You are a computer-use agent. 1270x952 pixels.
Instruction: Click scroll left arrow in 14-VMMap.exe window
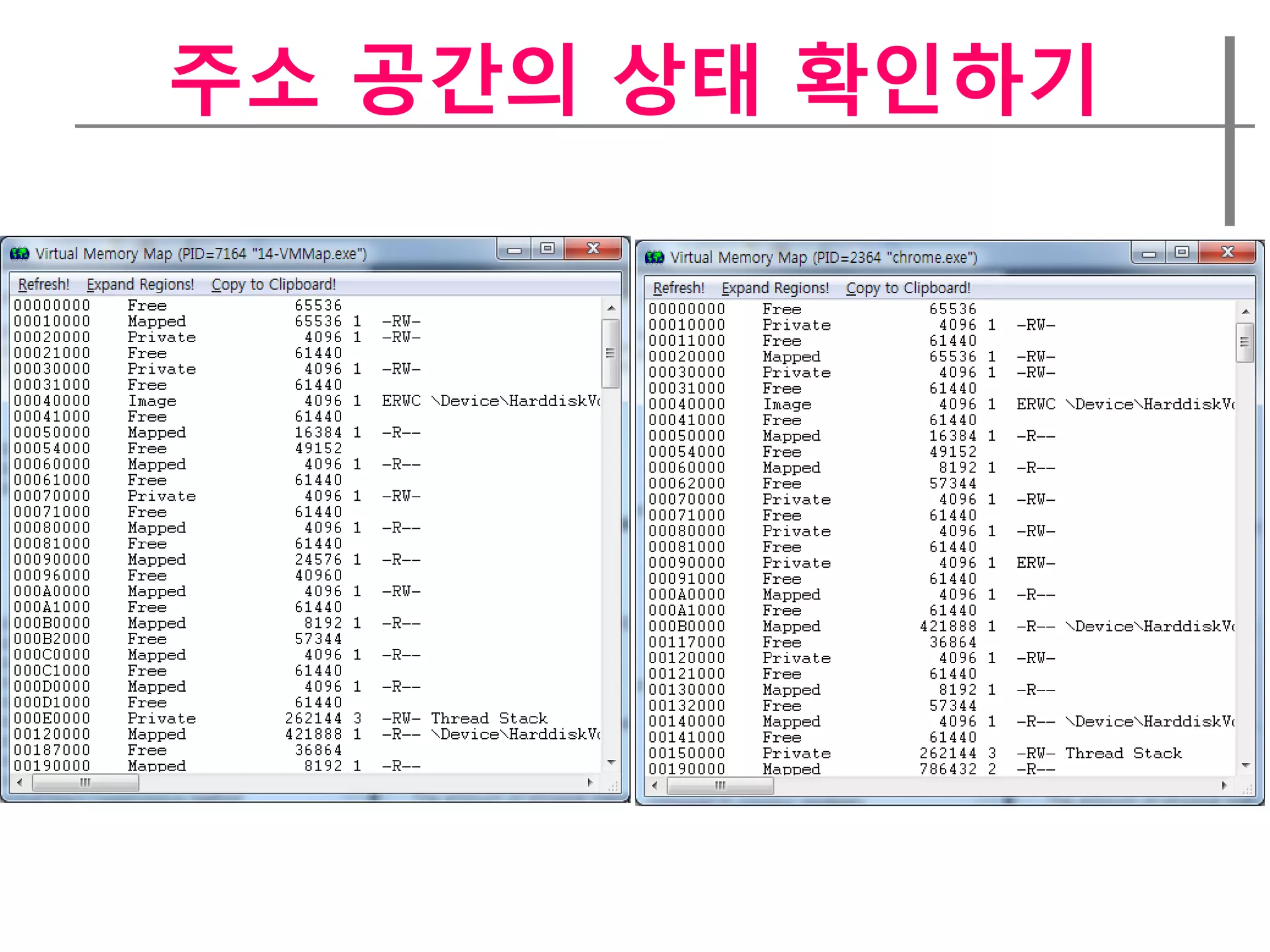coord(20,783)
